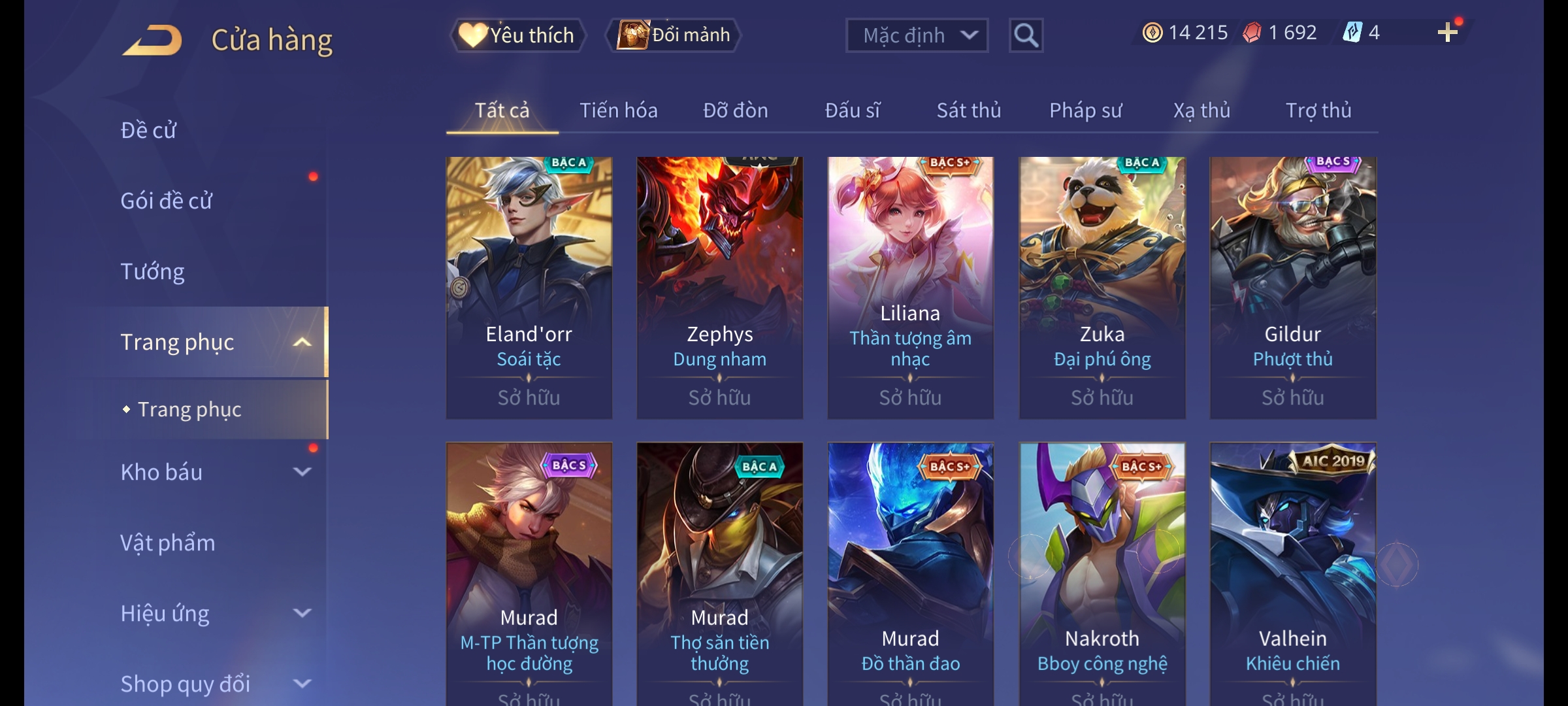Image resolution: width=1568 pixels, height=706 pixels.
Task: Open Valhein Khiêu chiến skin card
Action: pos(1293,574)
